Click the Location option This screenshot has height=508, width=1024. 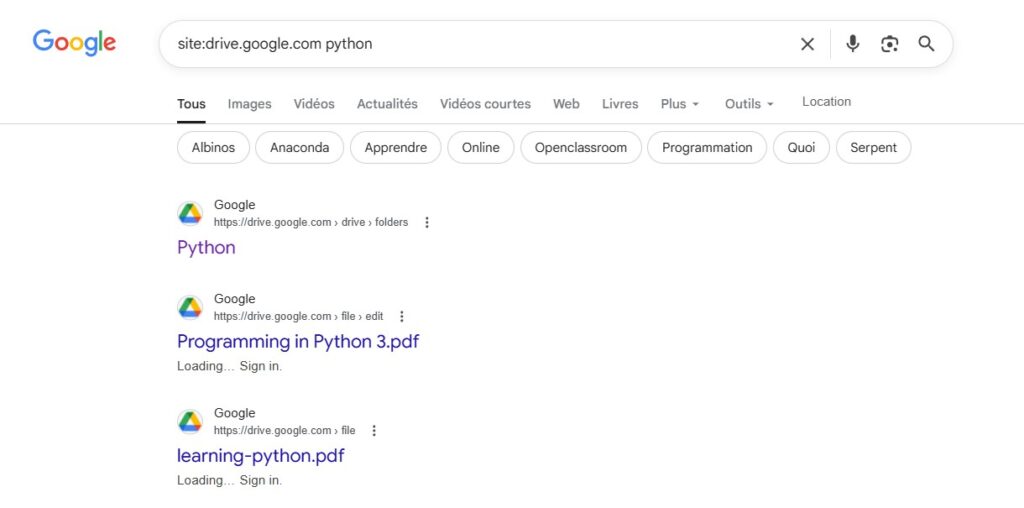coord(827,102)
